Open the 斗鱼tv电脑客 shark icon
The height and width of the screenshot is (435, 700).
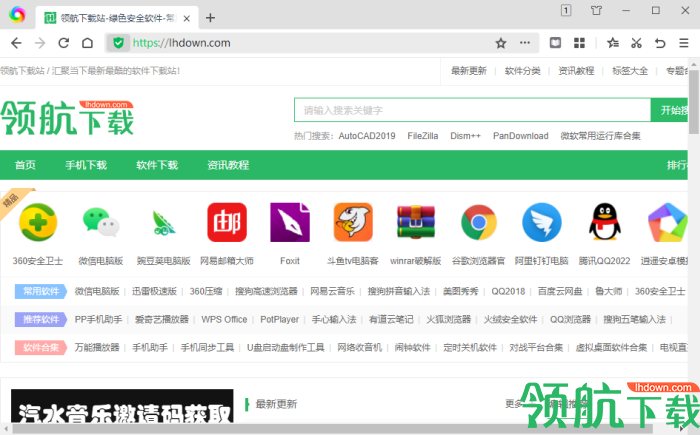(353, 222)
